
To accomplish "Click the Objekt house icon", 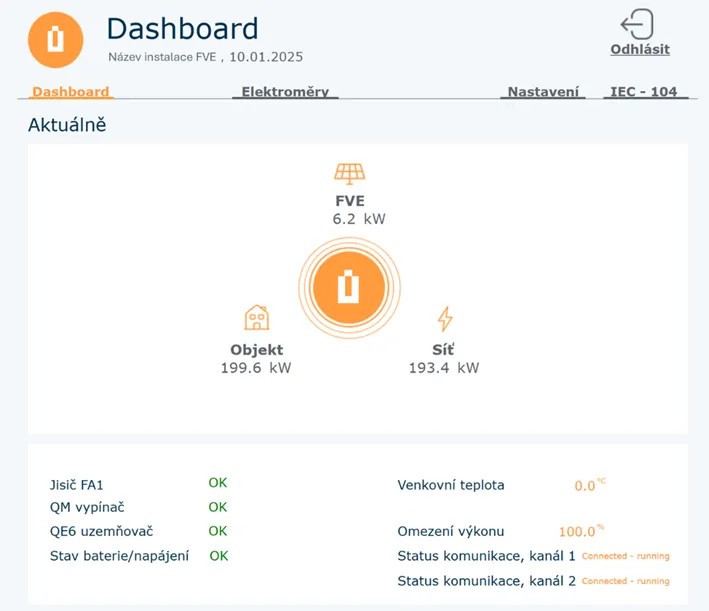I will click(x=257, y=319).
